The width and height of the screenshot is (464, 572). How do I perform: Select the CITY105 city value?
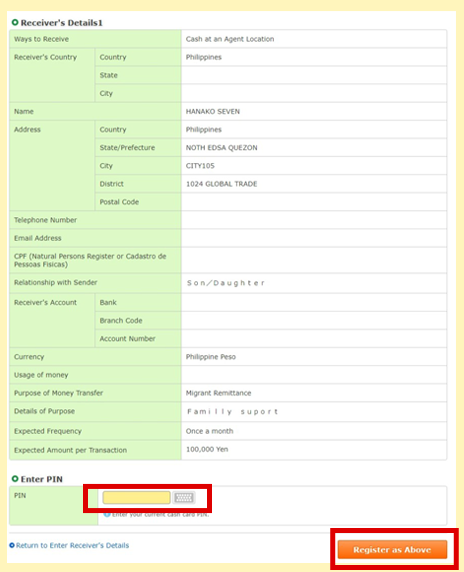pos(200,166)
